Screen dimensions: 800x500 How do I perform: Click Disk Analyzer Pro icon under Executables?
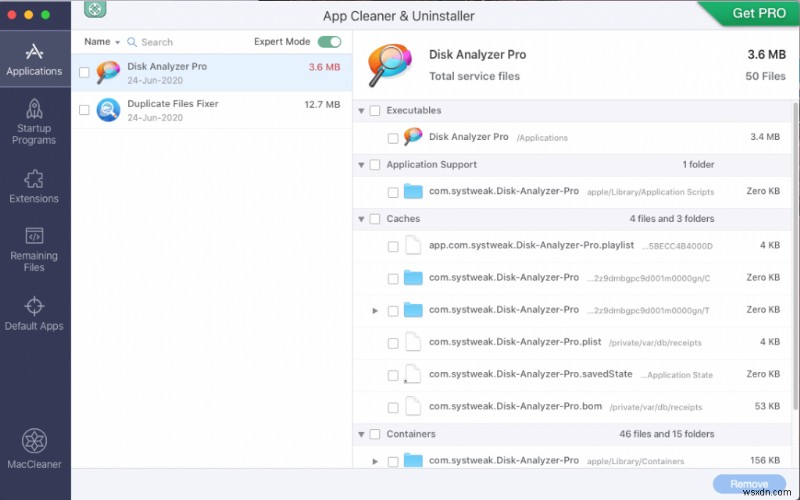pos(413,137)
